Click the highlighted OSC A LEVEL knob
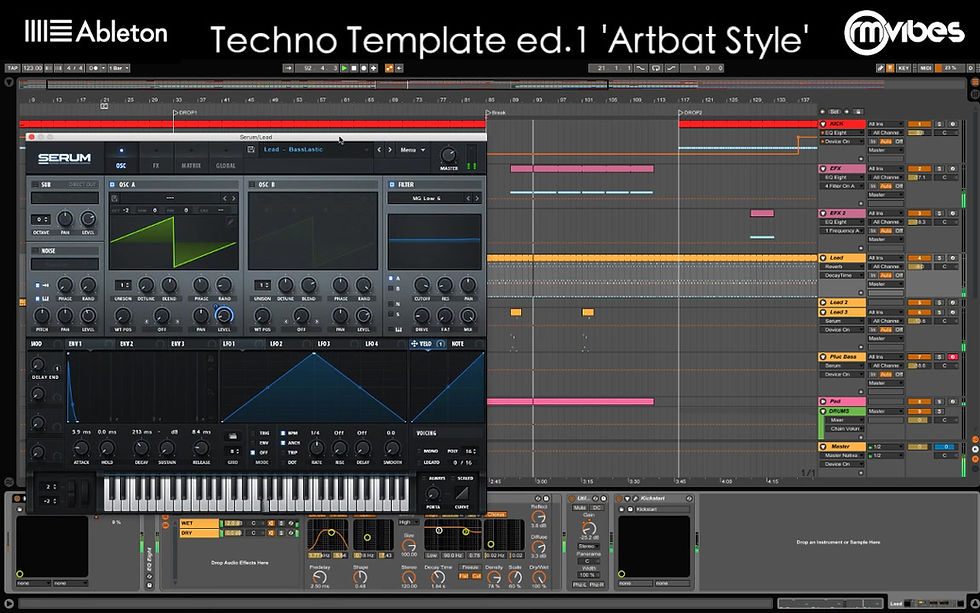 coord(224,315)
